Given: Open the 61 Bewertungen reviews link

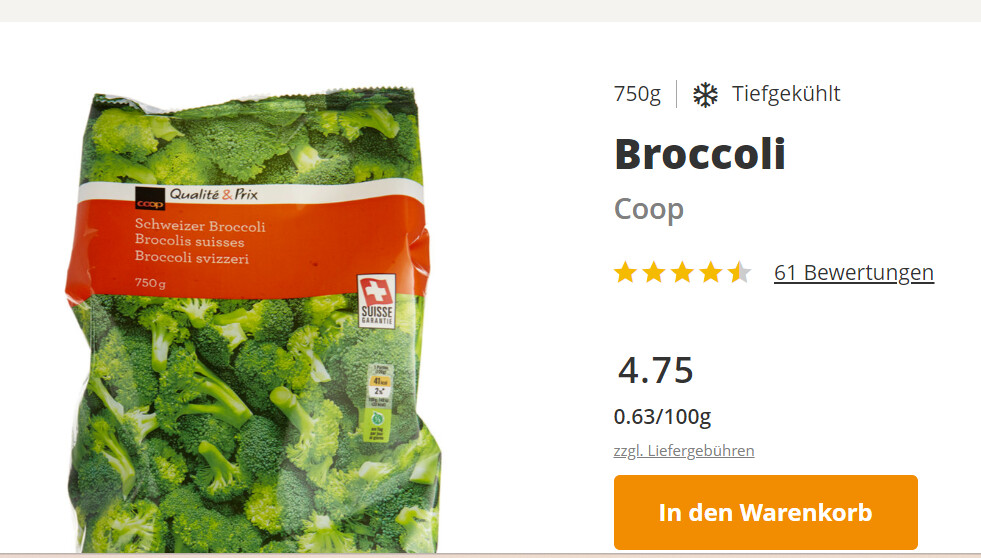Looking at the screenshot, I should (x=854, y=273).
